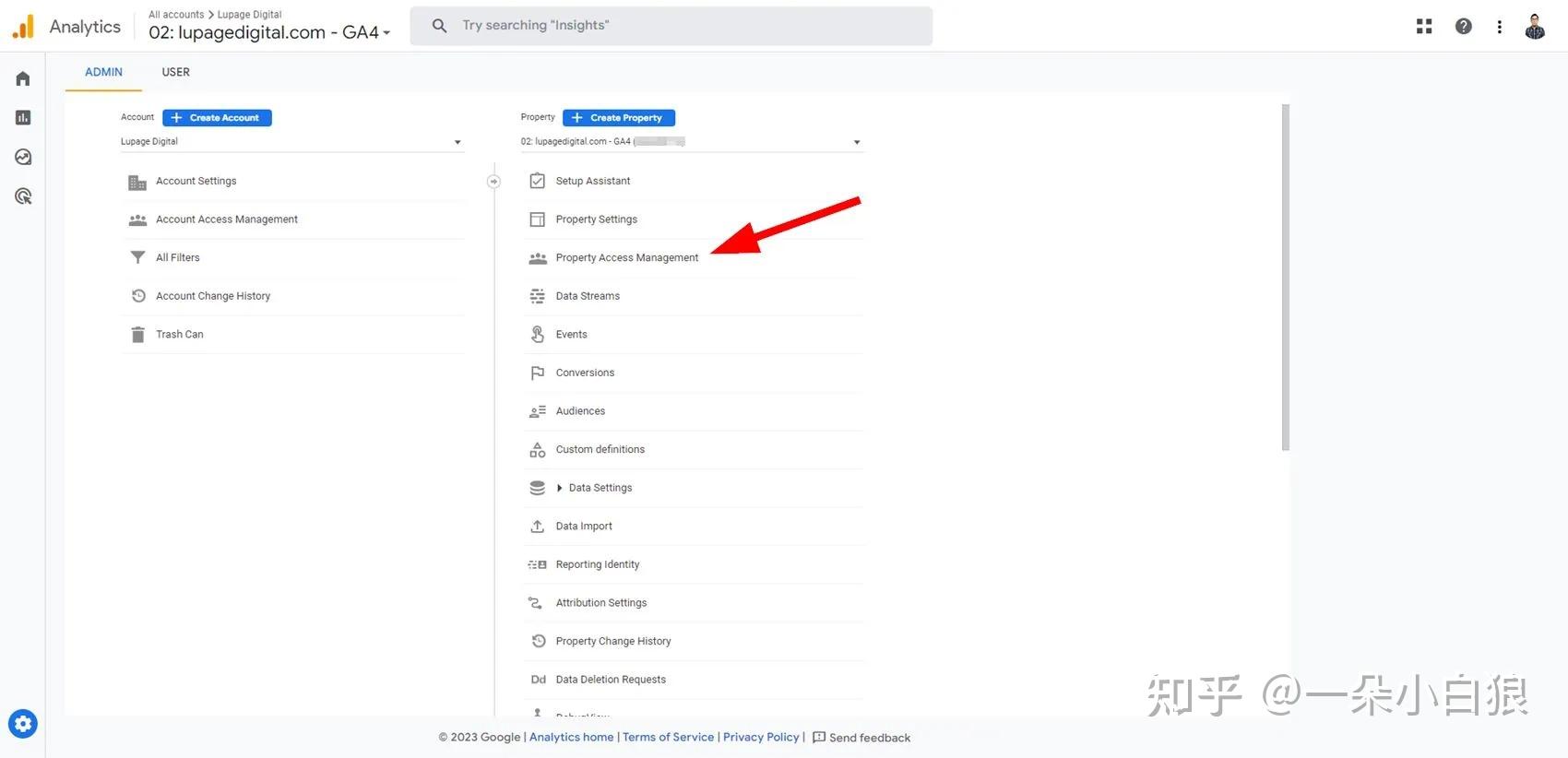The width and height of the screenshot is (1568, 758).
Task: Open the more options vertical dots menu
Action: (1500, 27)
